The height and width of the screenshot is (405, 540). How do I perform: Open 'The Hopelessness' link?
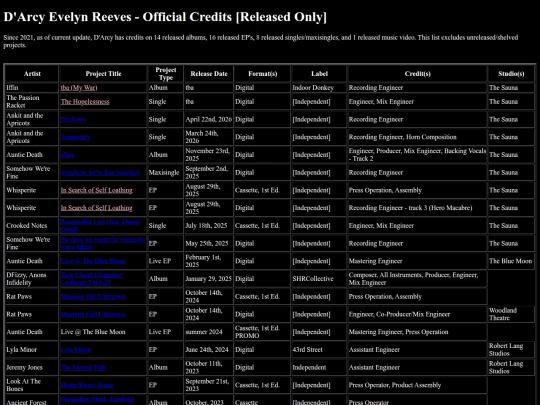tap(85, 102)
